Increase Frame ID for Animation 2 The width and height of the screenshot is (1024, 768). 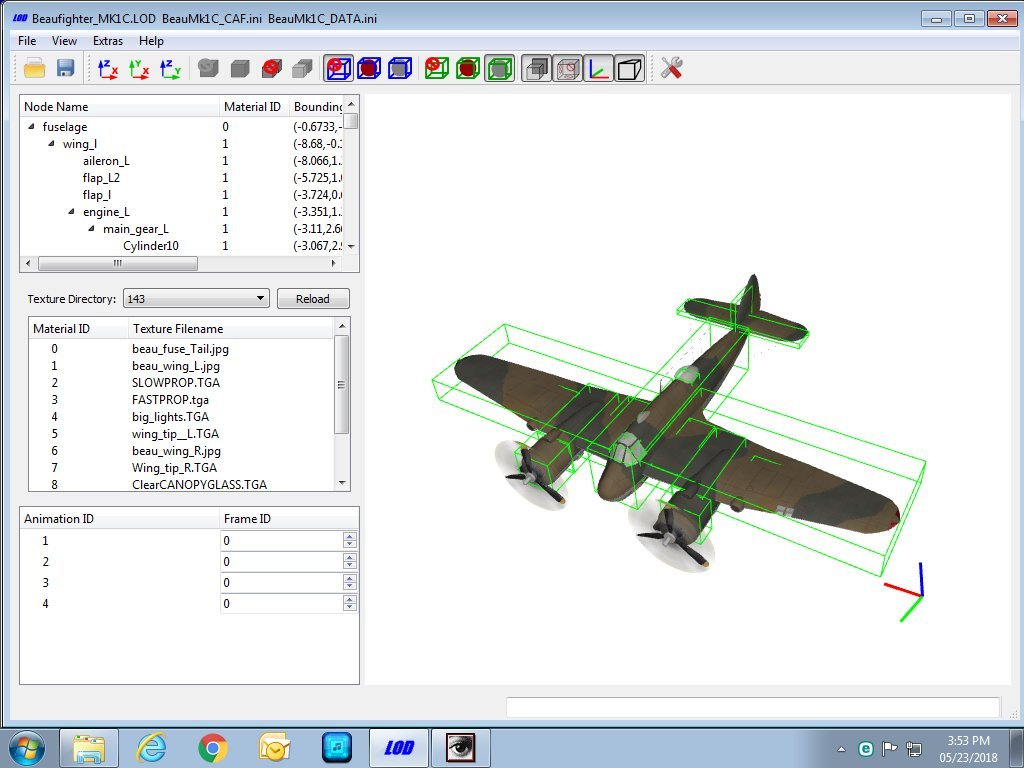(x=350, y=557)
